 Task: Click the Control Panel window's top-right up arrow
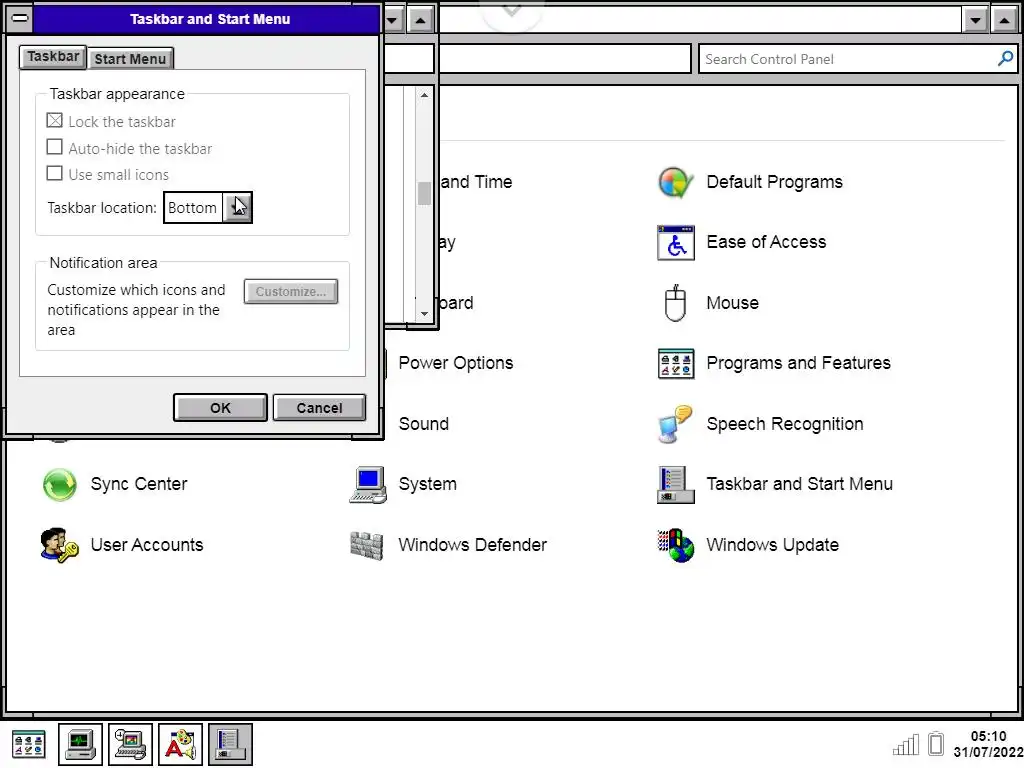[1004, 20]
